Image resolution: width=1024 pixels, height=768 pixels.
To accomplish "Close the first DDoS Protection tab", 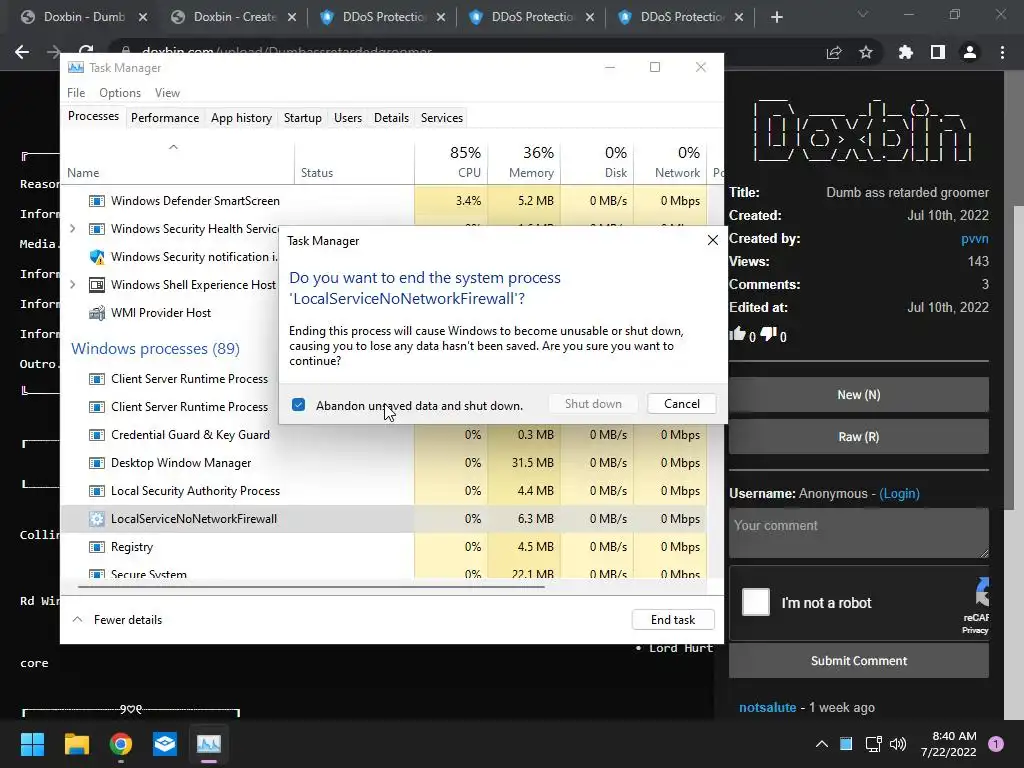I will pyautogui.click(x=441, y=18).
